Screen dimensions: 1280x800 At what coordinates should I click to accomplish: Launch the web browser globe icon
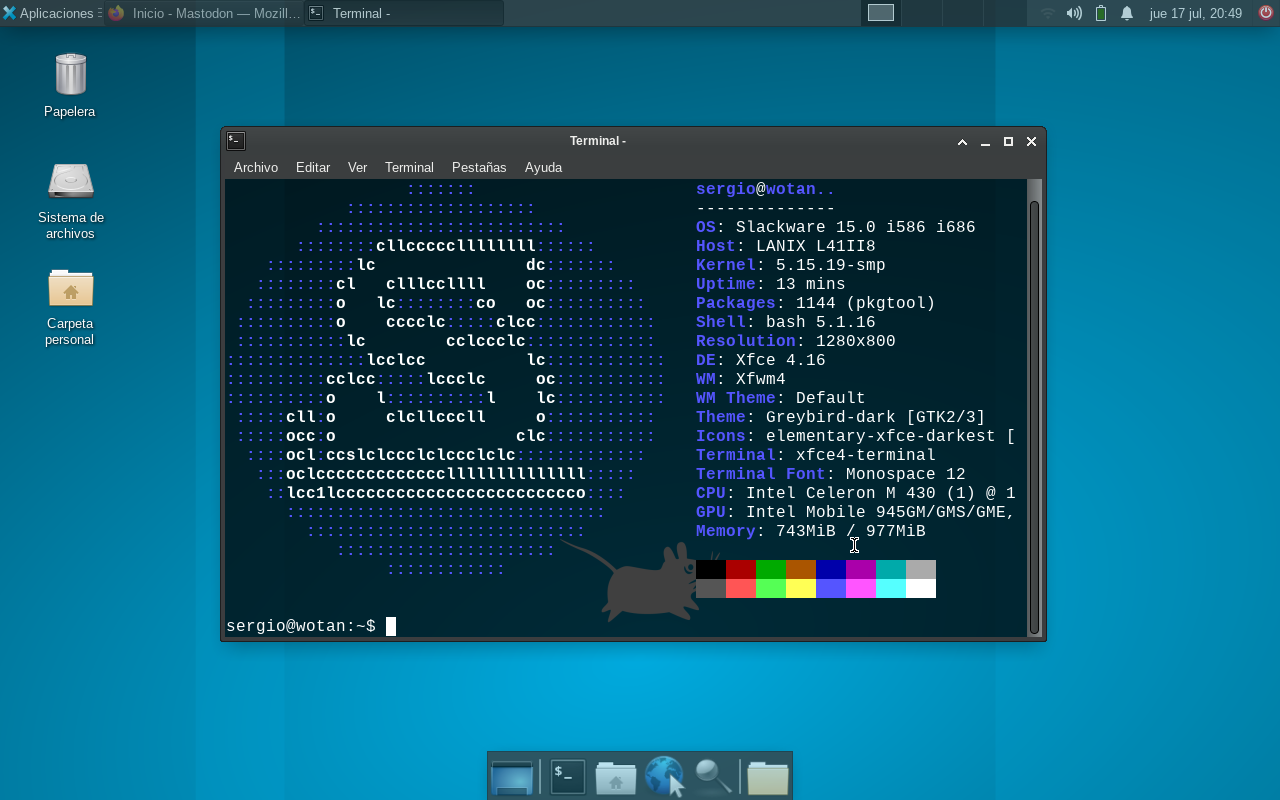coord(664,776)
